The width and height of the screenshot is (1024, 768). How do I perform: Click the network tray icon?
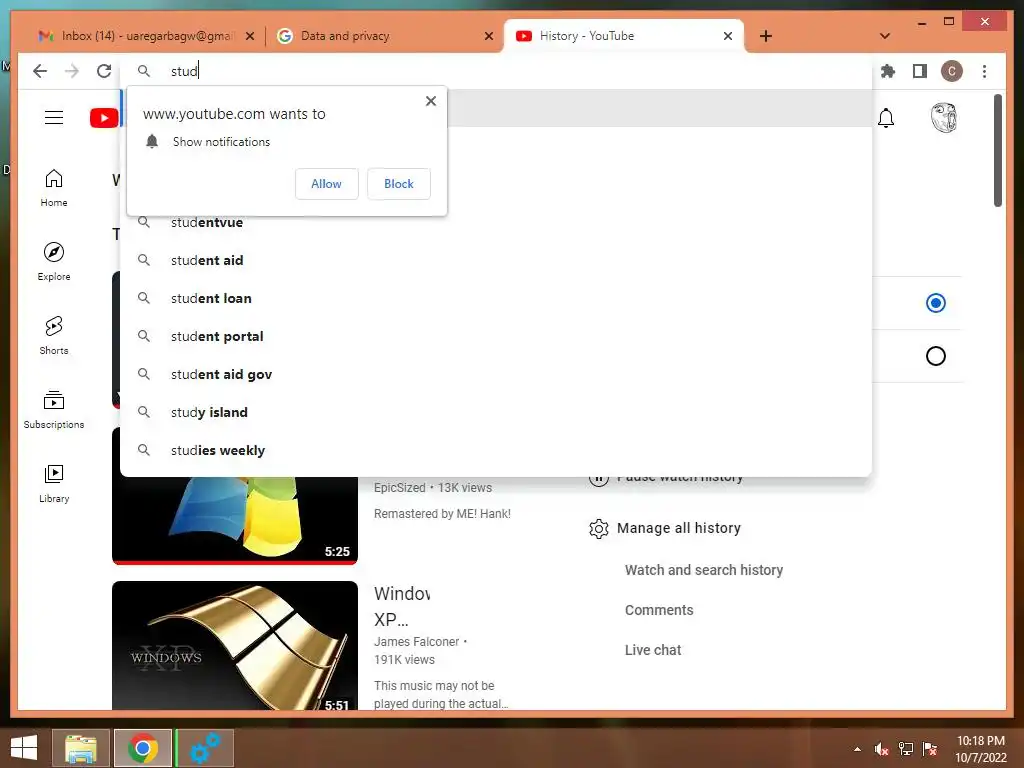(906, 749)
